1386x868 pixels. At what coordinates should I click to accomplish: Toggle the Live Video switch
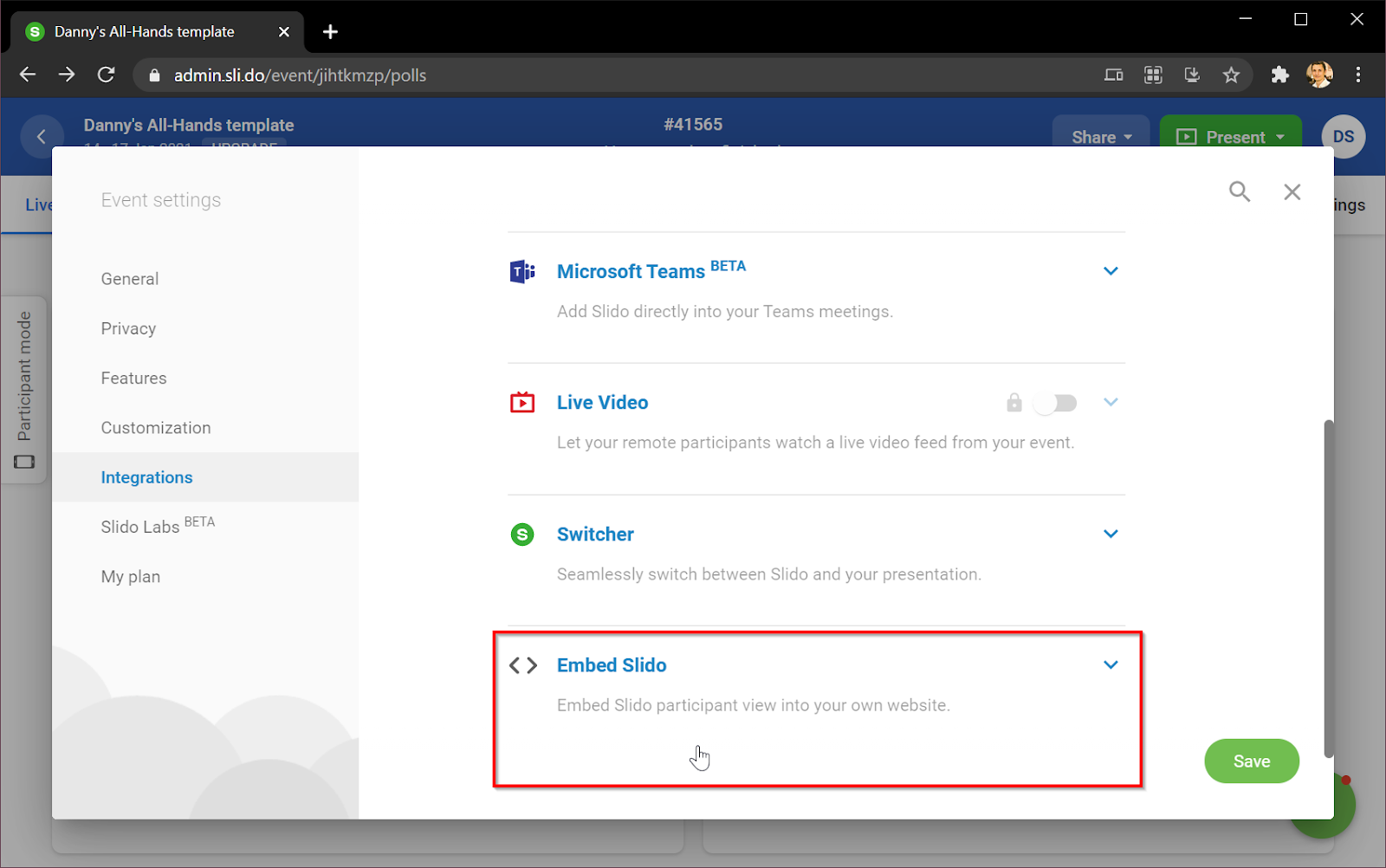click(1055, 403)
